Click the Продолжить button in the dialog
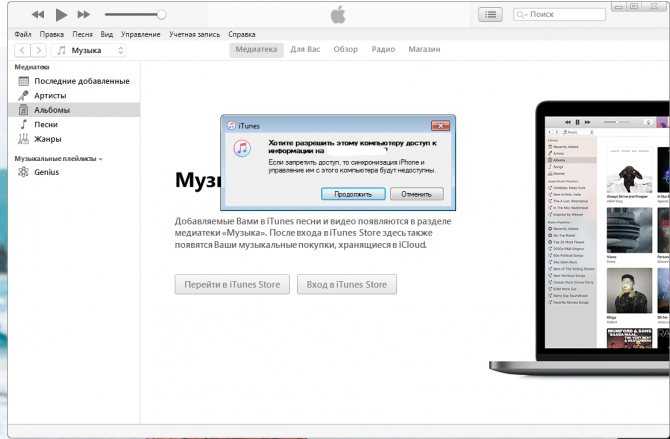This screenshot has height=439, width=670. point(353,194)
